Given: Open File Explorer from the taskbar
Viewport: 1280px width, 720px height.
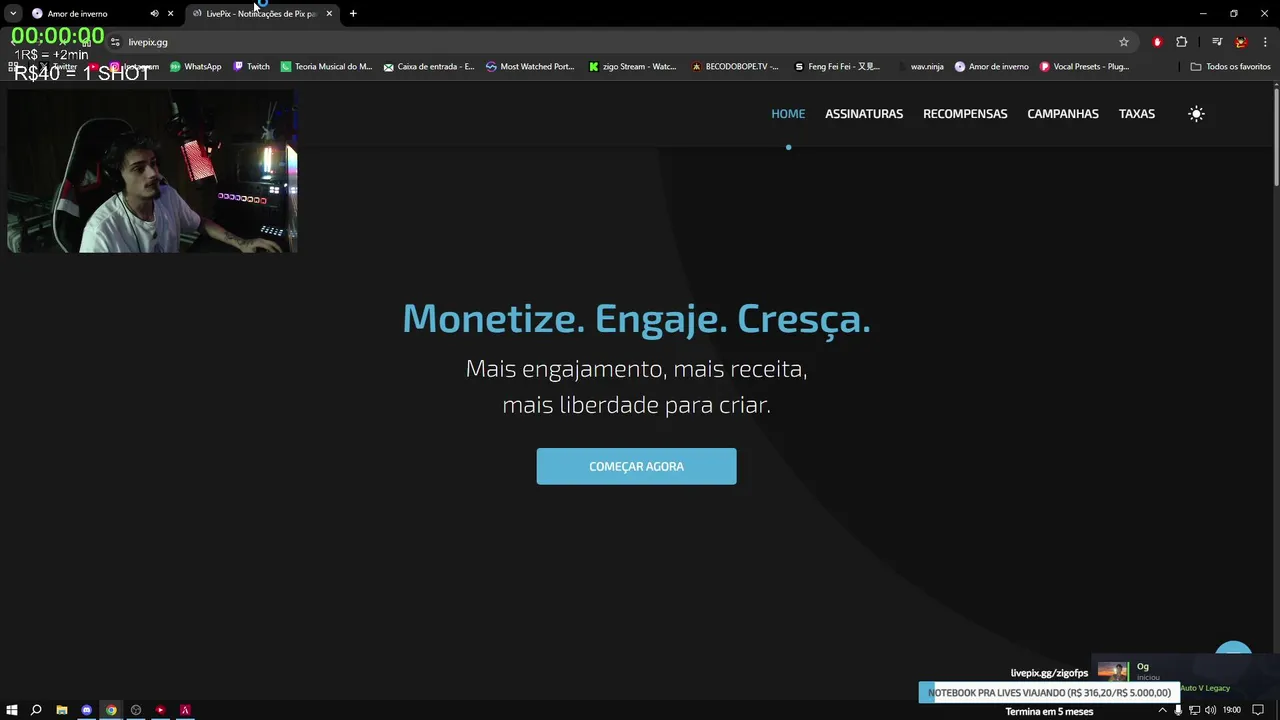Looking at the screenshot, I should (x=62, y=710).
